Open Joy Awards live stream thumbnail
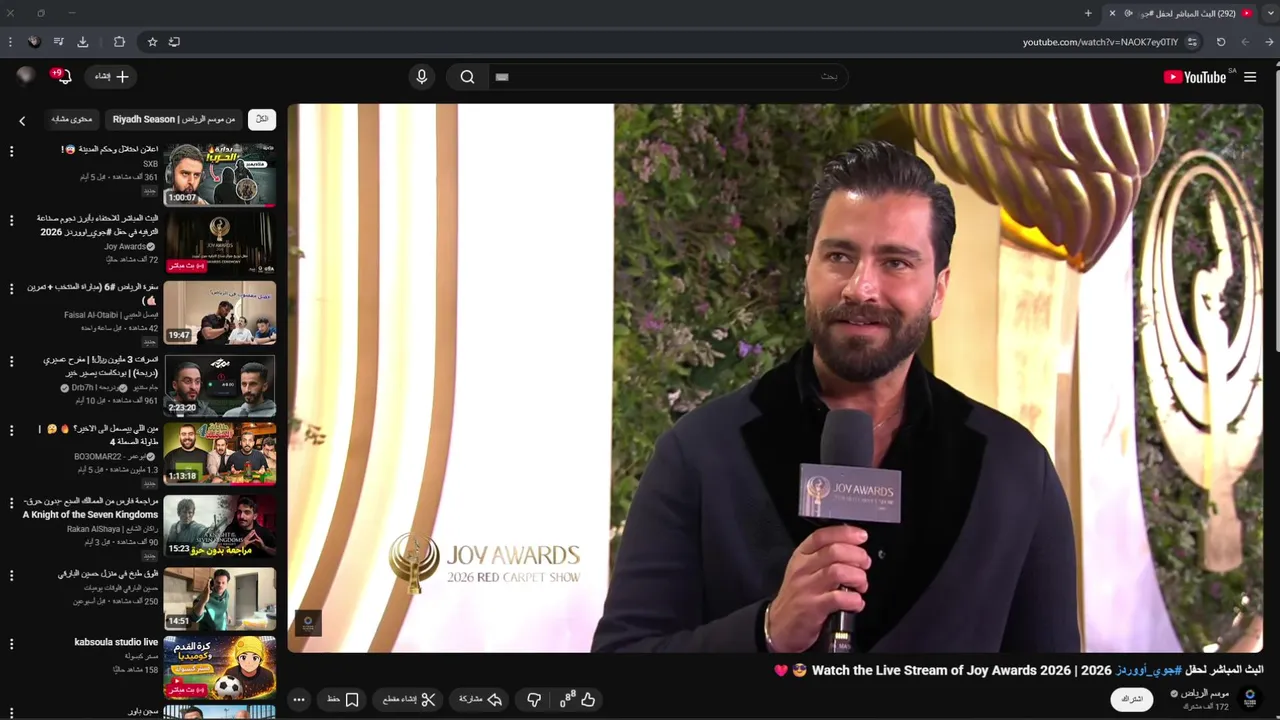Viewport: 1280px width, 720px height. point(220,242)
